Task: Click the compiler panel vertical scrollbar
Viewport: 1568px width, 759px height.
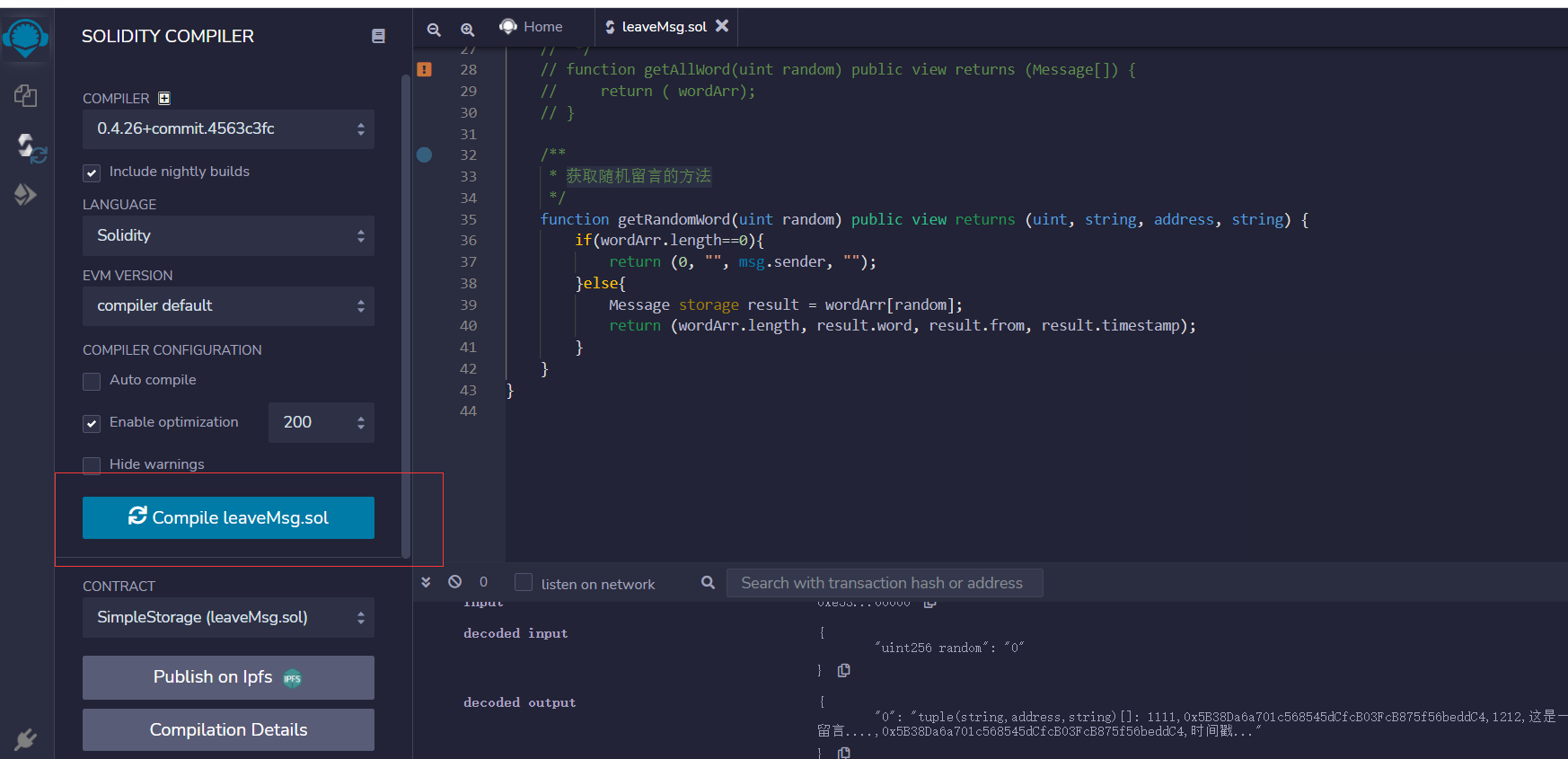Action: click(x=406, y=314)
